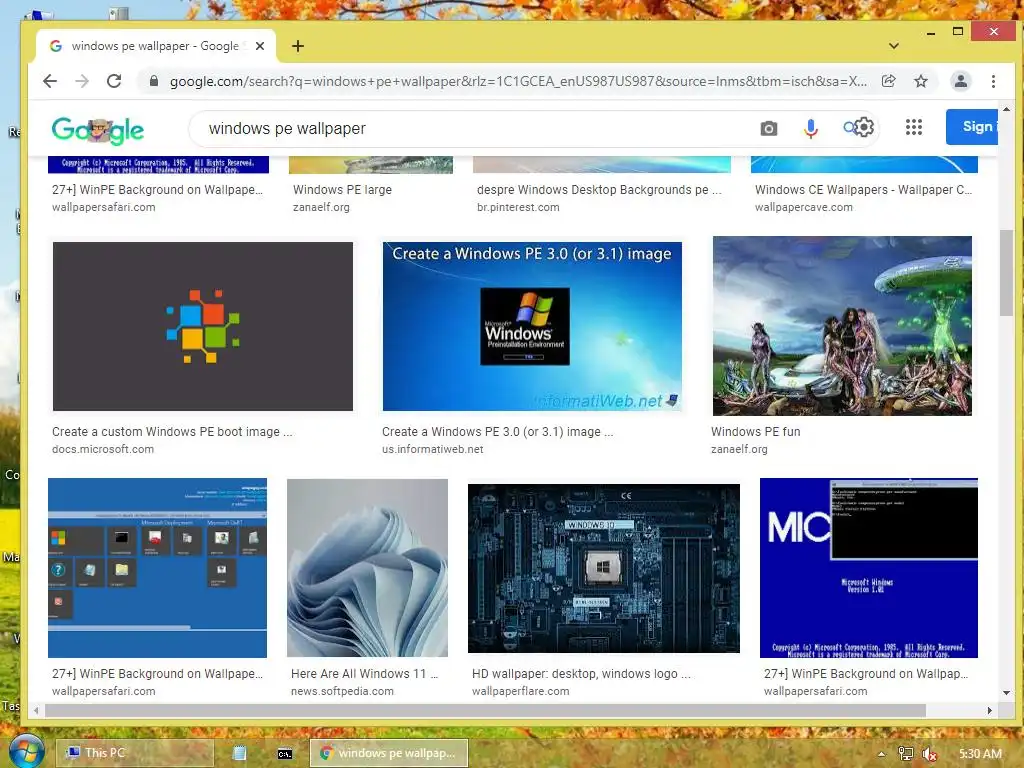The height and width of the screenshot is (768, 1024).
Task: Open despre Windows Desktop Backgrounds link
Action: [x=600, y=189]
